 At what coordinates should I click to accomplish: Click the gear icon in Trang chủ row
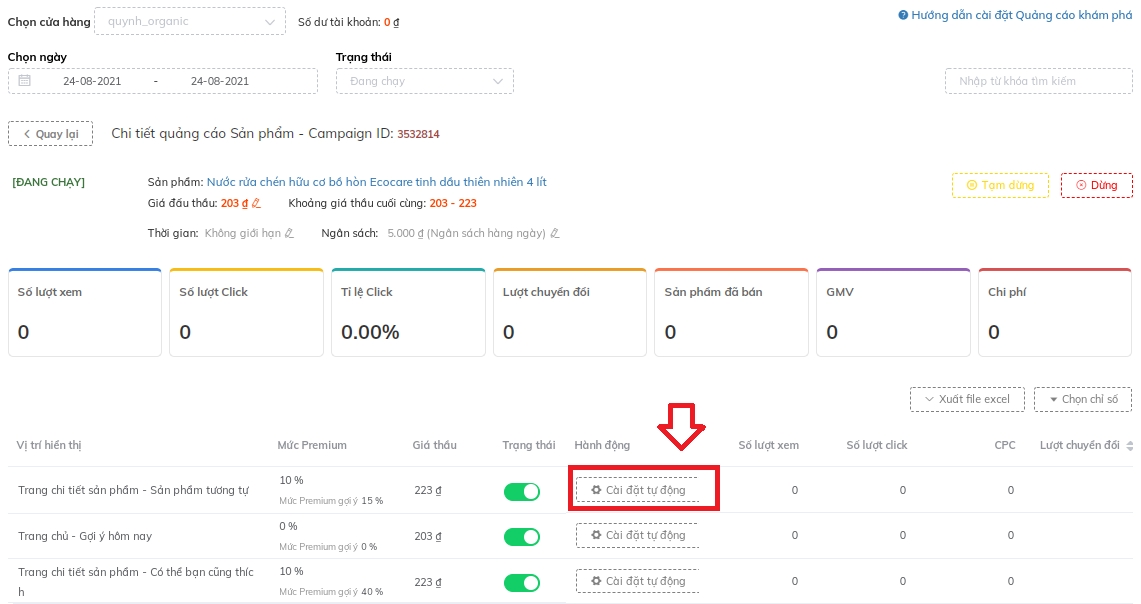[x=597, y=536]
